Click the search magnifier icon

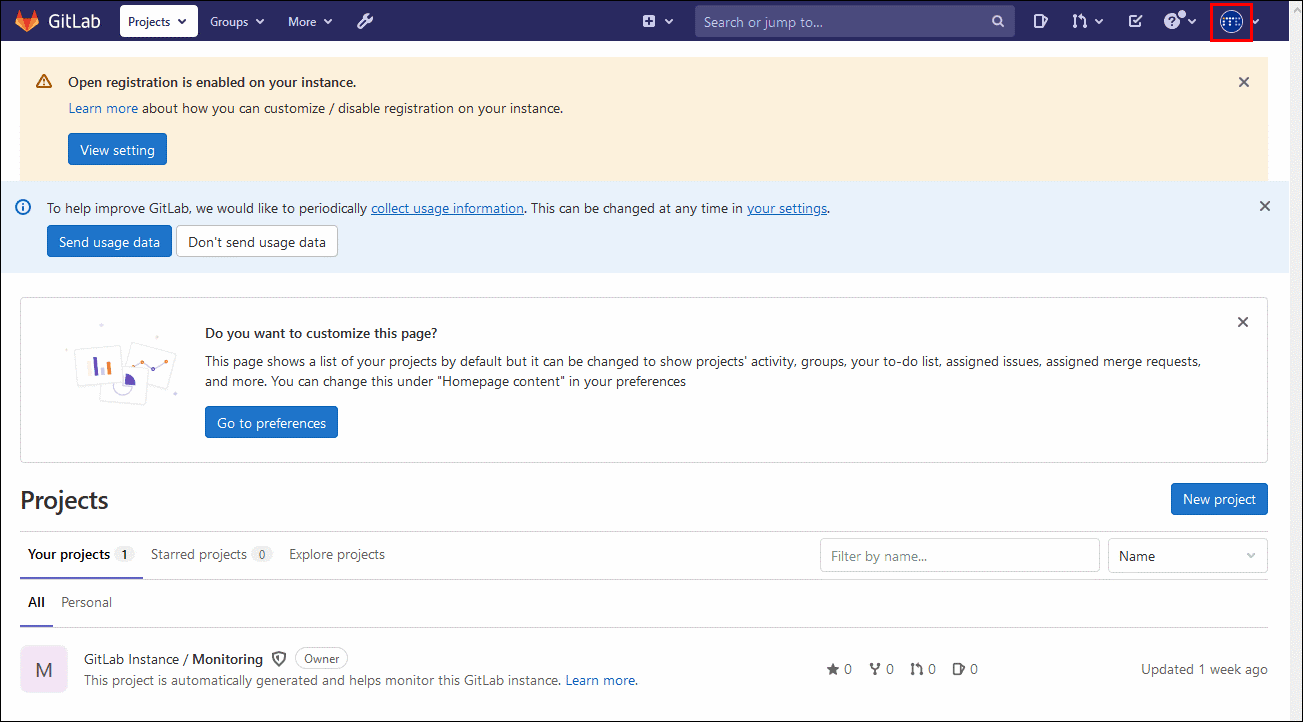(998, 21)
